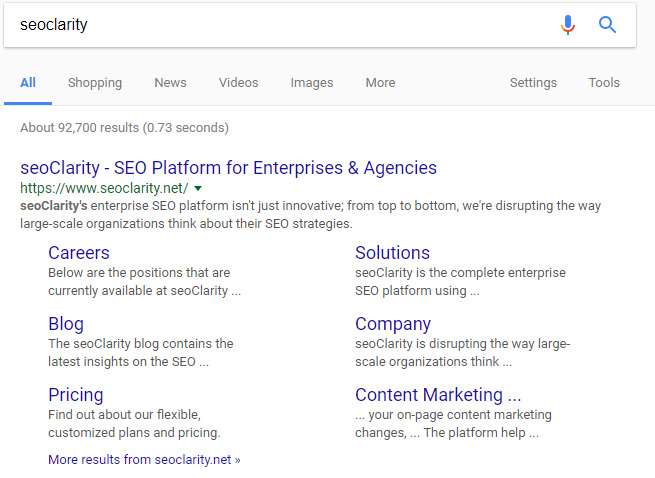Open search Tools
The image size is (655, 478).
point(604,83)
